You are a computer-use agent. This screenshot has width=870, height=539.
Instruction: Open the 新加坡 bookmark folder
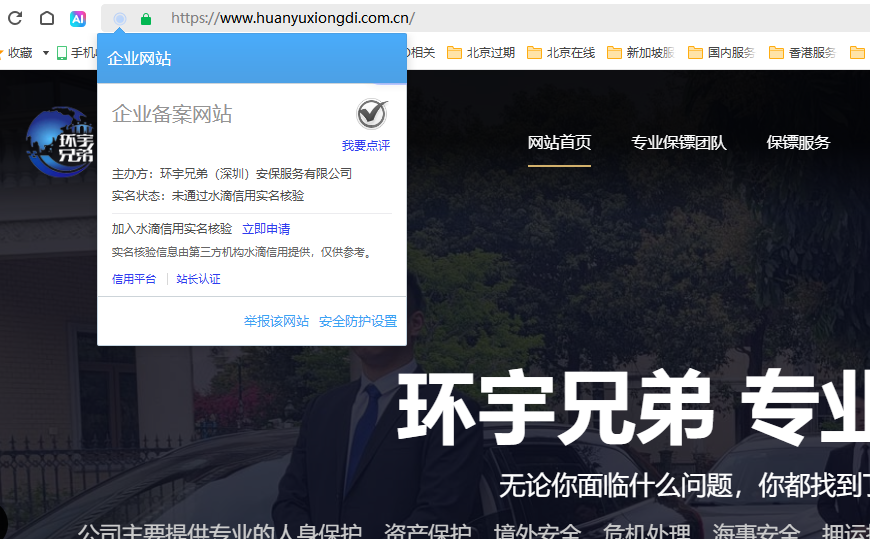point(641,52)
